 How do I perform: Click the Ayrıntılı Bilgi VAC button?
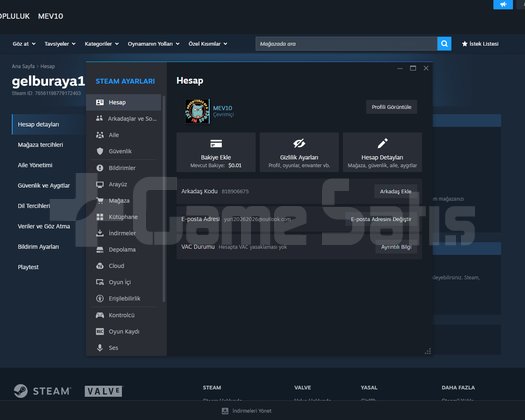click(396, 247)
